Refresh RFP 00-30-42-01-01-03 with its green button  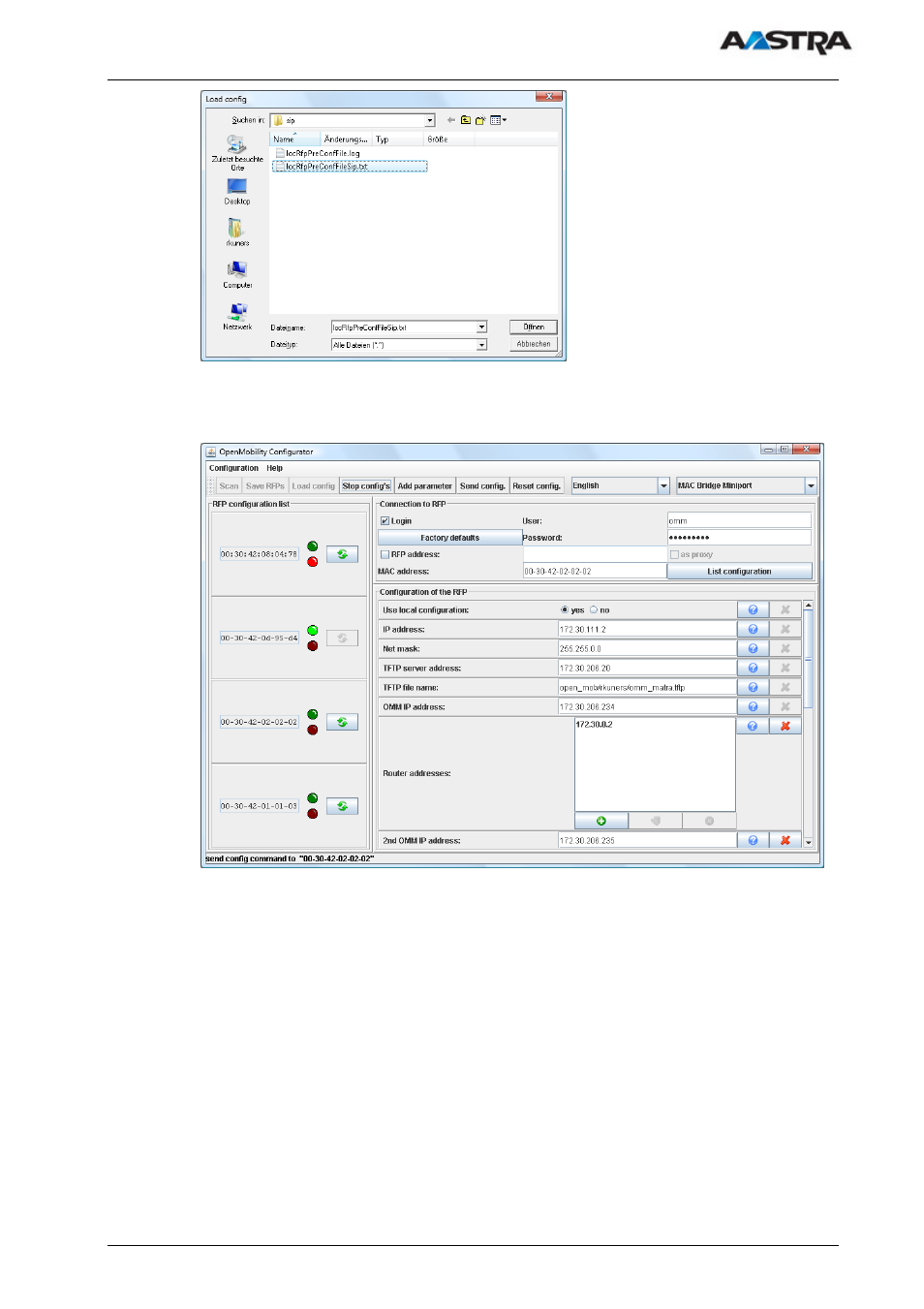tap(342, 806)
